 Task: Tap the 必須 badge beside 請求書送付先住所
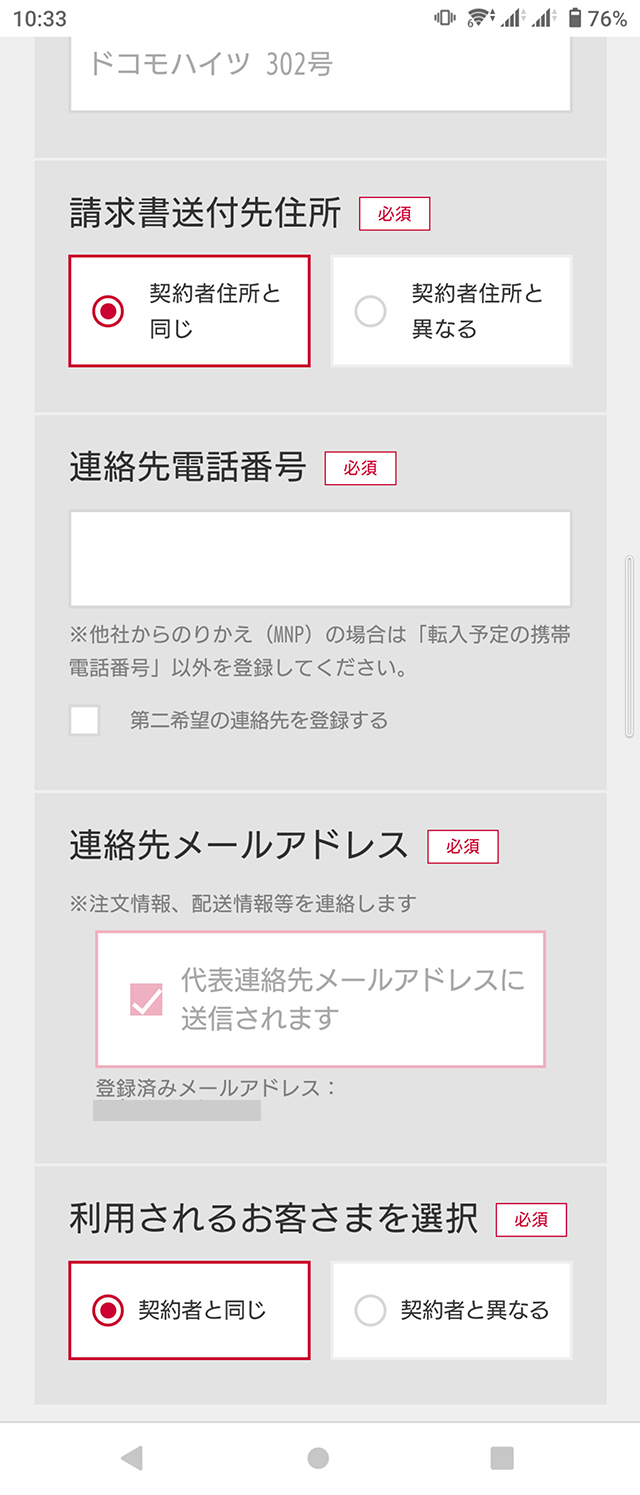(394, 214)
